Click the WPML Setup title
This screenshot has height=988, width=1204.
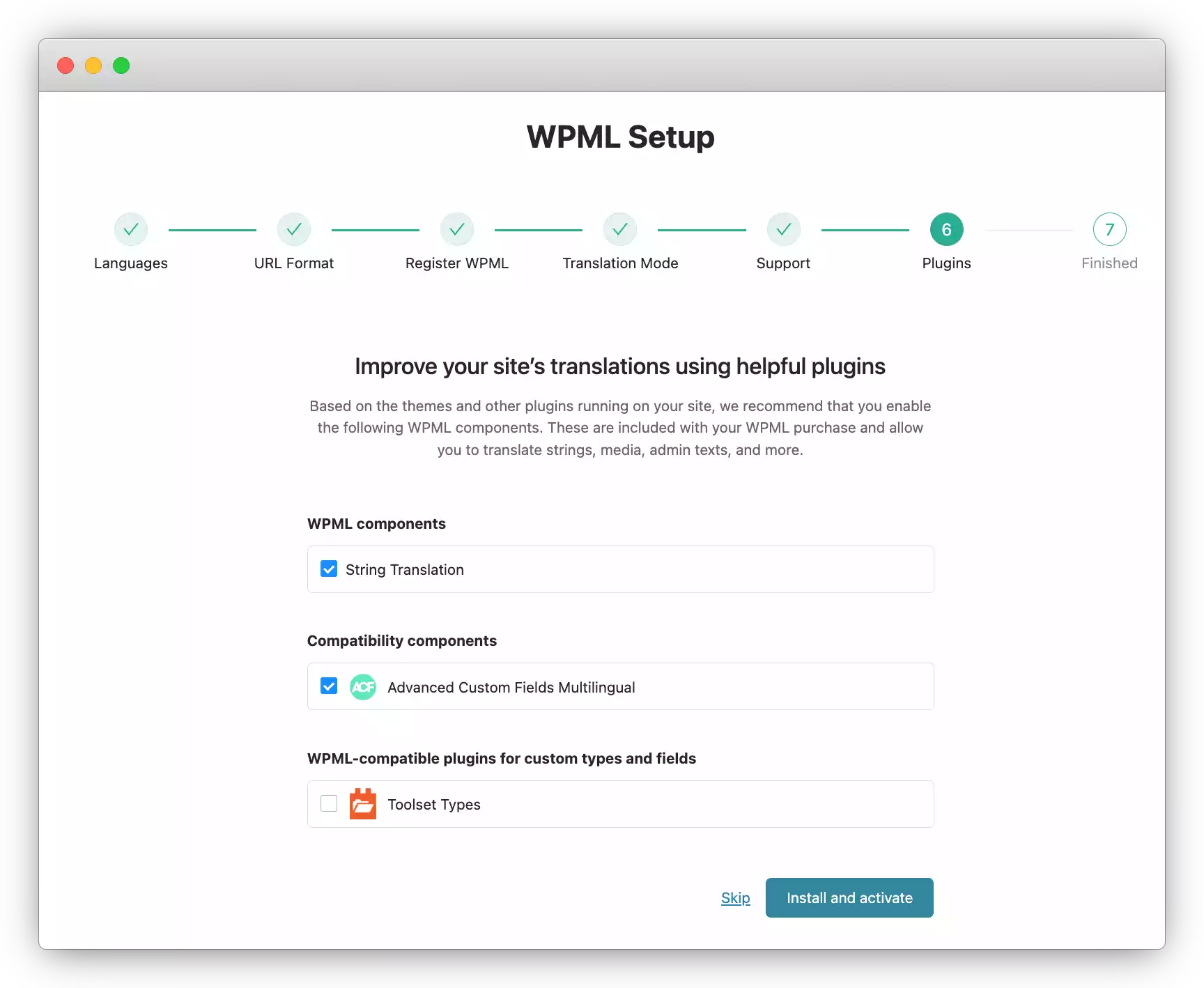(621, 137)
